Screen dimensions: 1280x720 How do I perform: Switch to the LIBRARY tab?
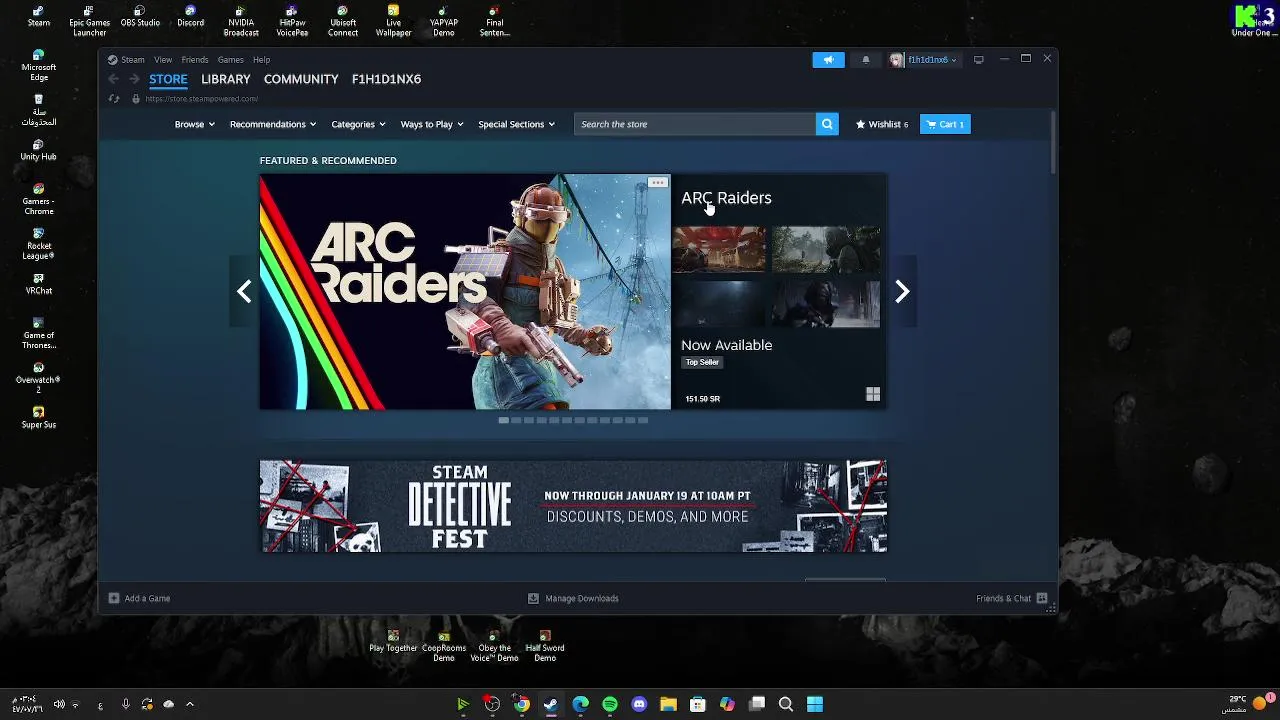tap(226, 79)
